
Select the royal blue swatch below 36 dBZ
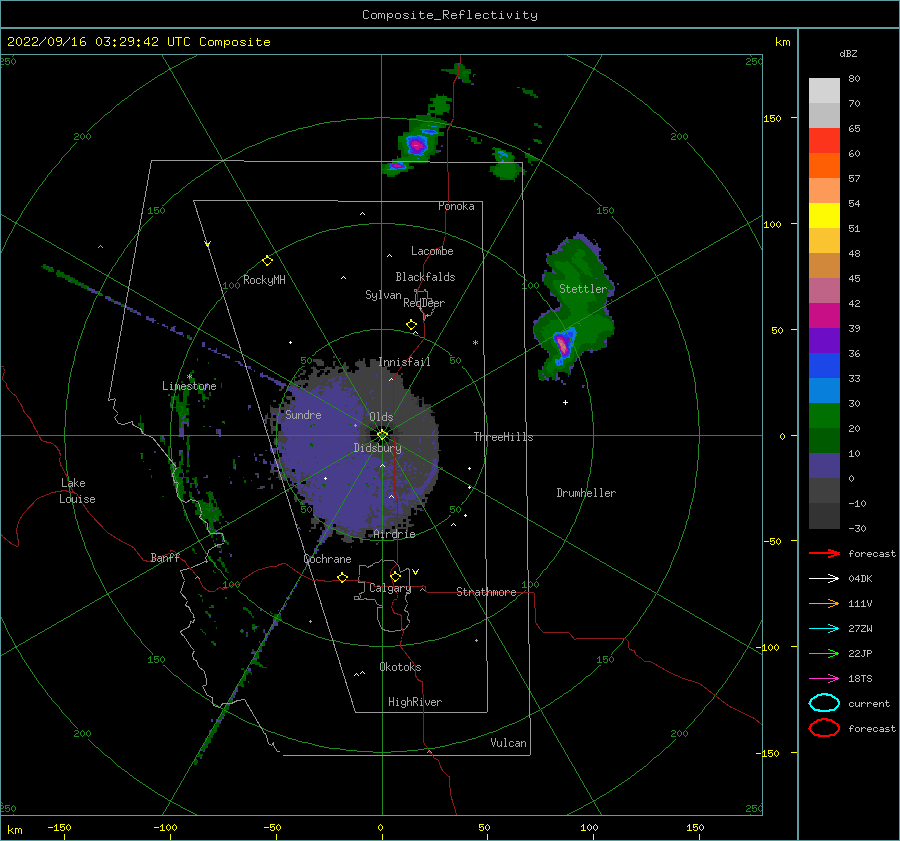tap(824, 366)
